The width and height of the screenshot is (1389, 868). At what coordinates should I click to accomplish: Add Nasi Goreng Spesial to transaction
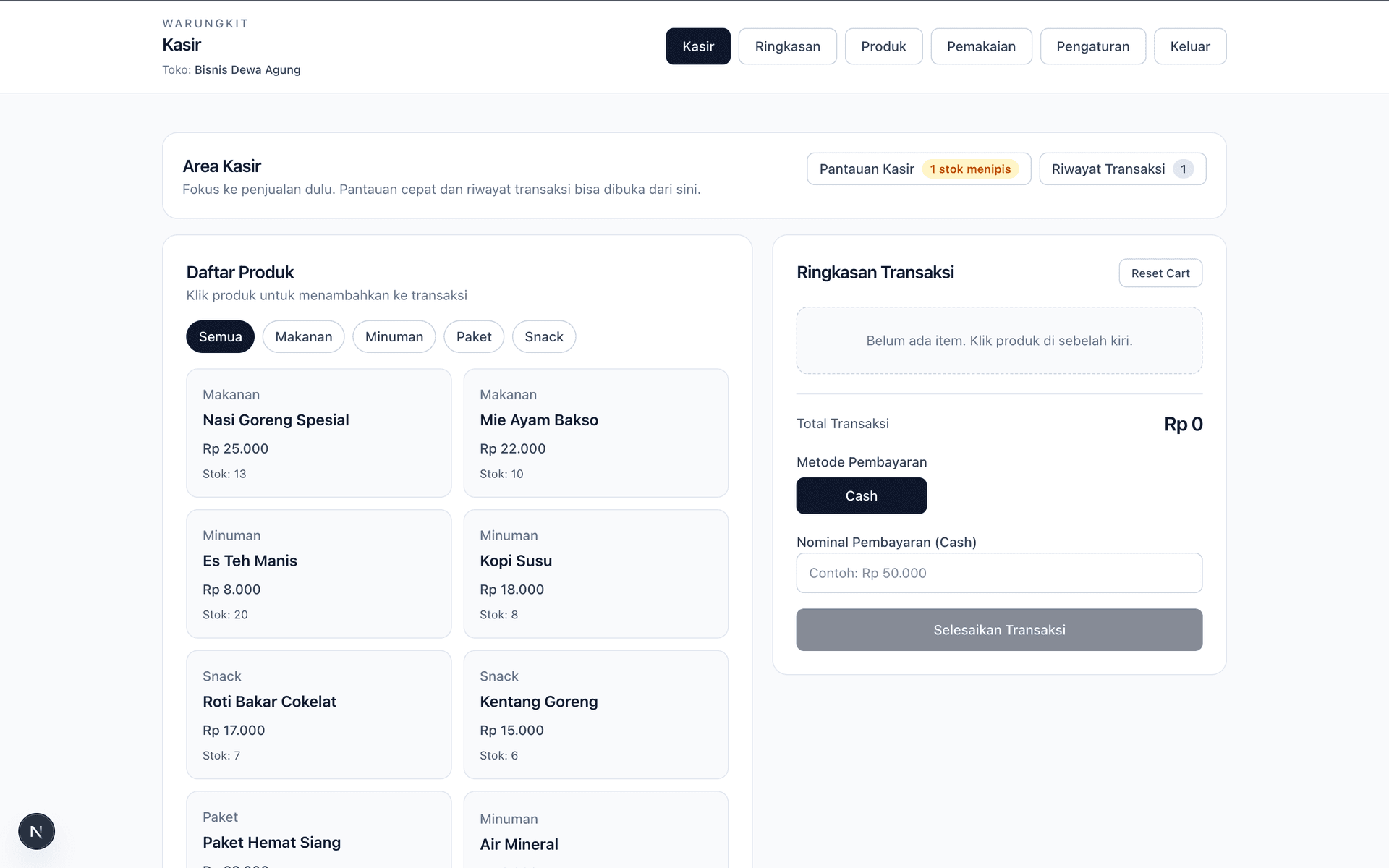tap(319, 433)
